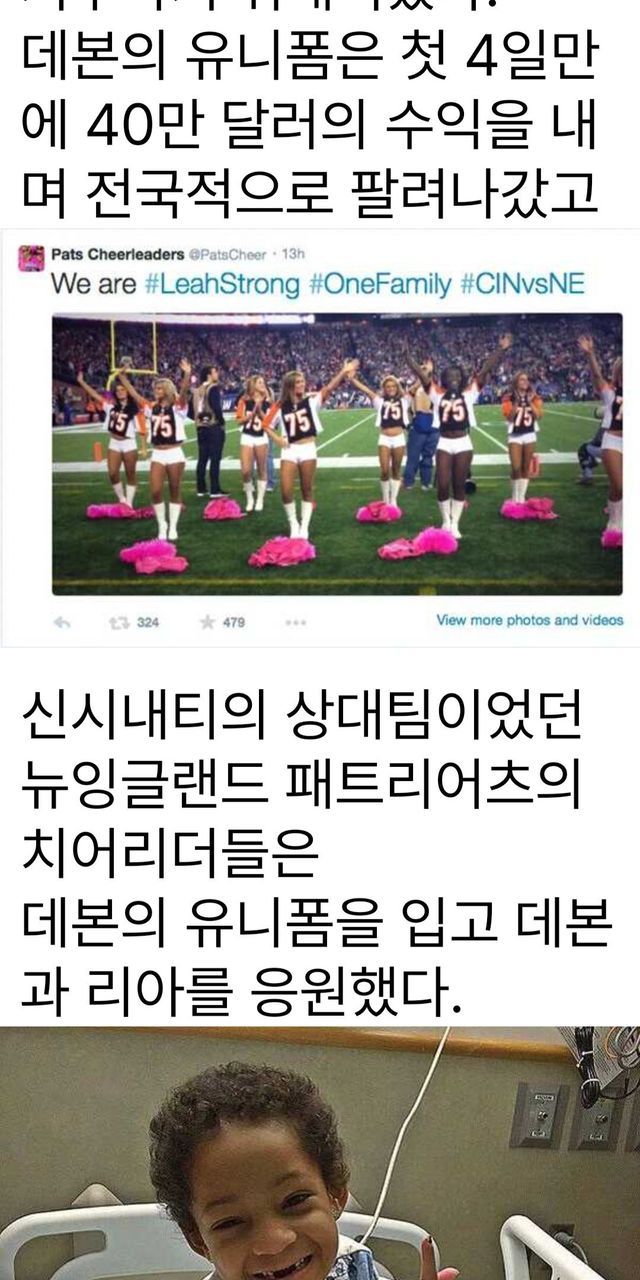Open the #CINvsNE hashtag
The image size is (640, 1280).
522,285
